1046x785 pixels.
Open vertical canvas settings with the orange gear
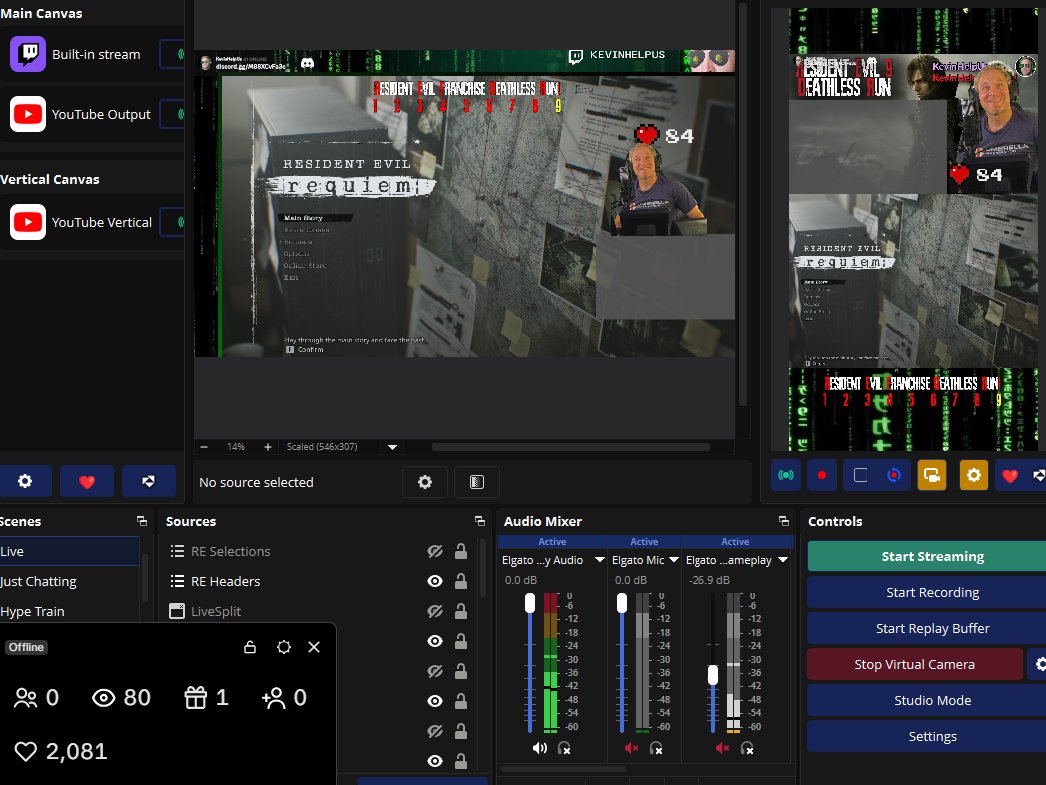[974, 476]
